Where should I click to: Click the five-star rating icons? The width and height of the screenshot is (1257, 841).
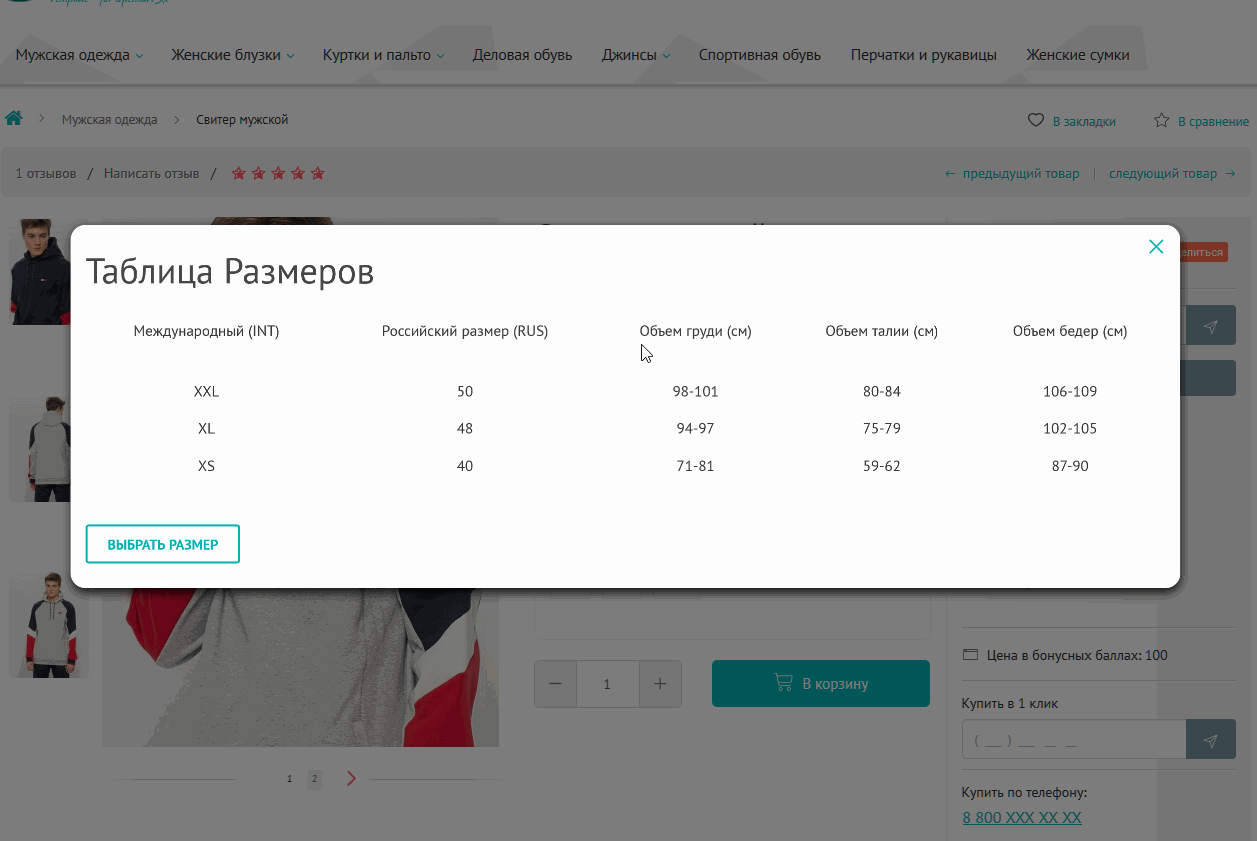(278, 174)
